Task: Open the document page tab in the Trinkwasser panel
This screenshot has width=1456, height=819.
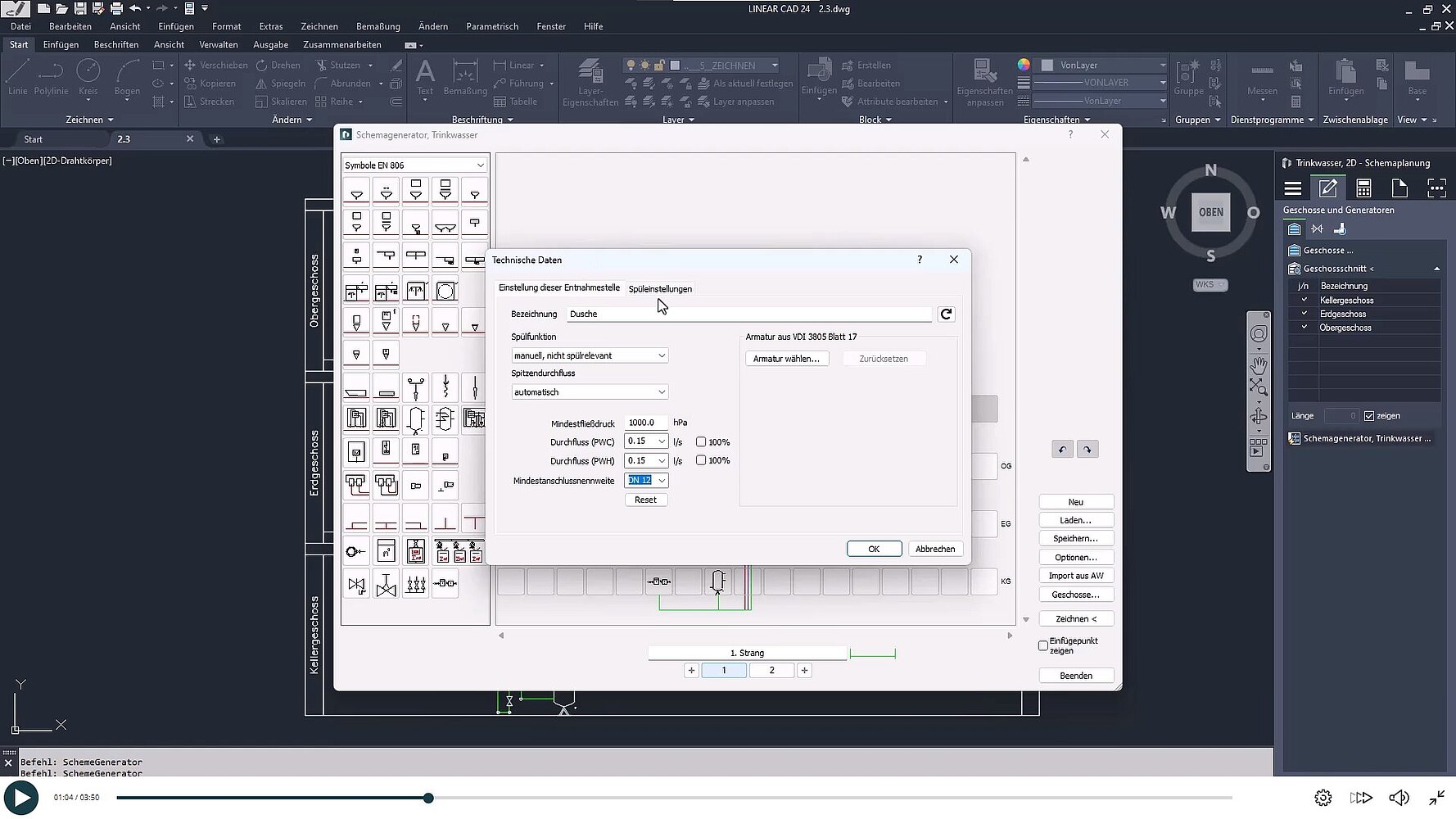Action: pyautogui.click(x=1399, y=188)
